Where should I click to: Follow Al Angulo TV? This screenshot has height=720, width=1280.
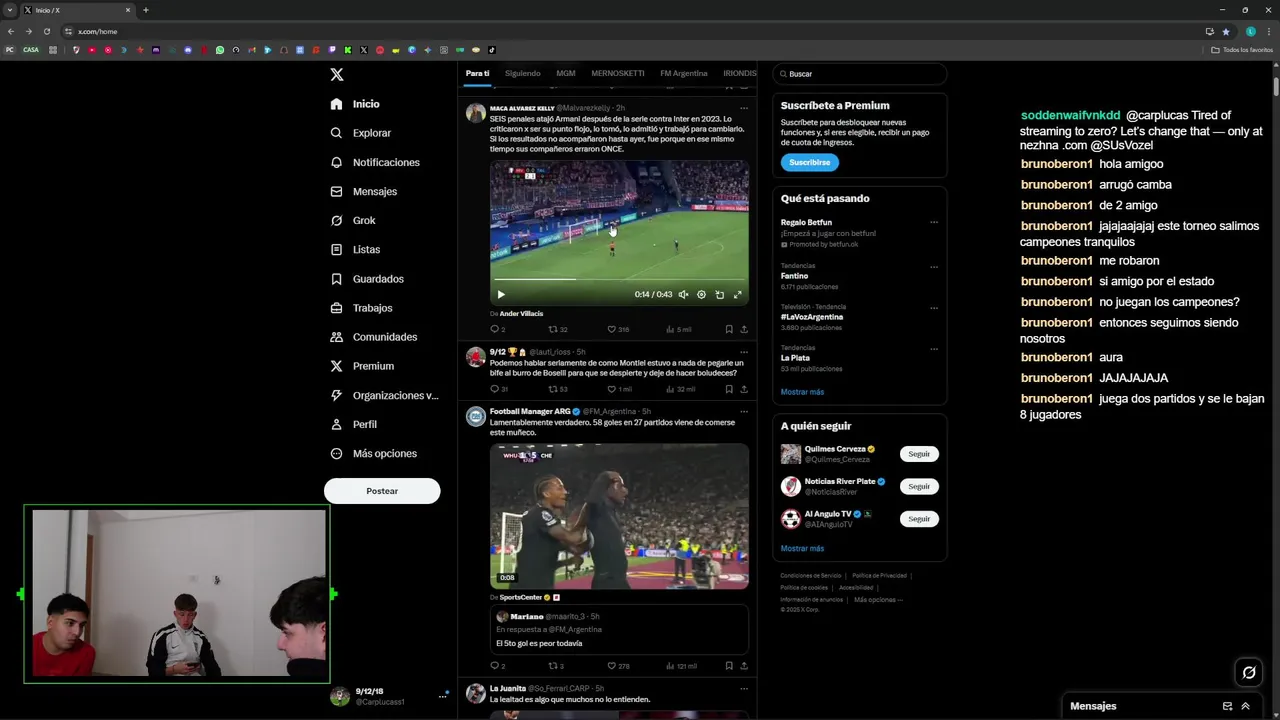[919, 519]
